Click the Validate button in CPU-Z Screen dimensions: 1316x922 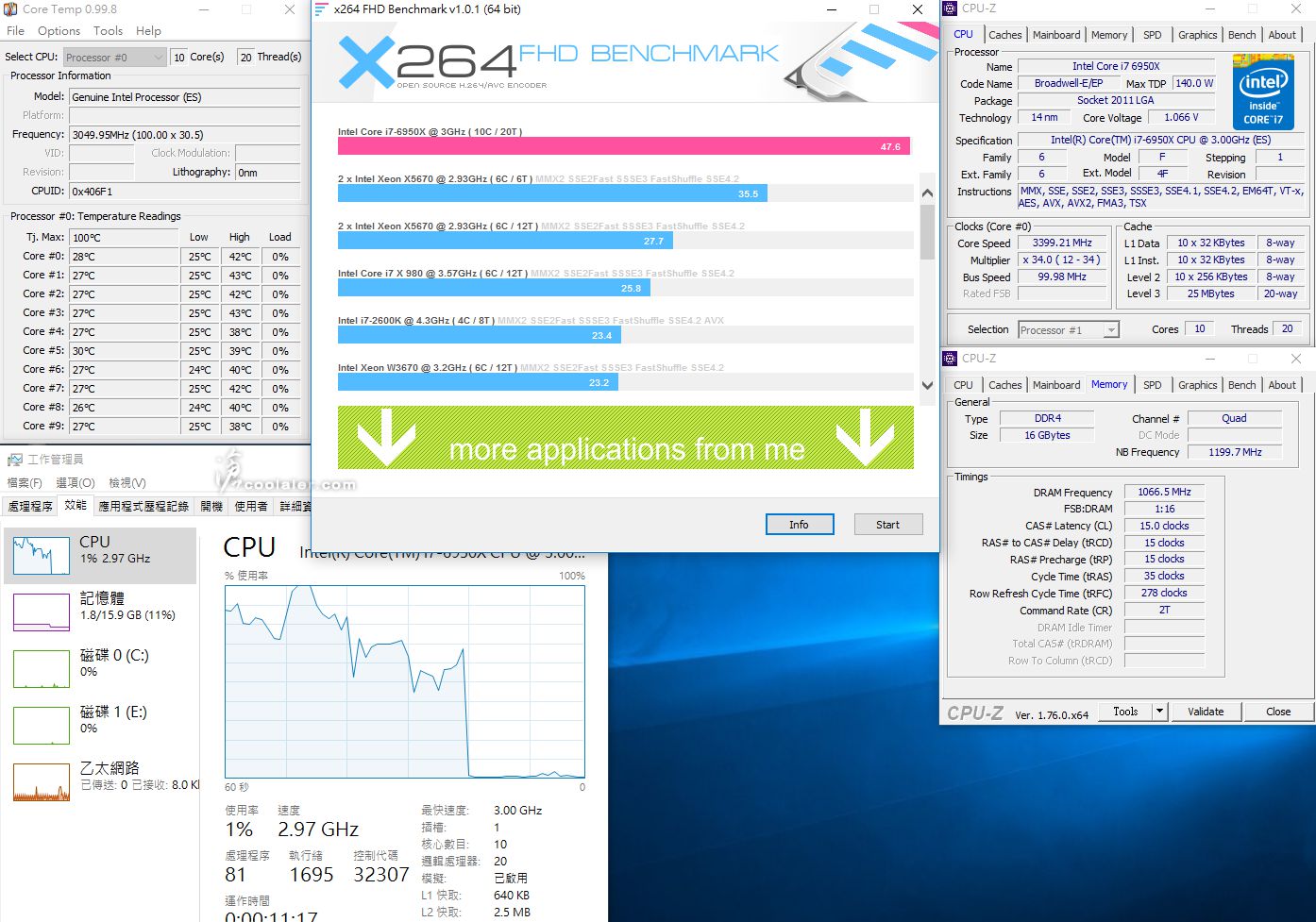(x=1206, y=712)
